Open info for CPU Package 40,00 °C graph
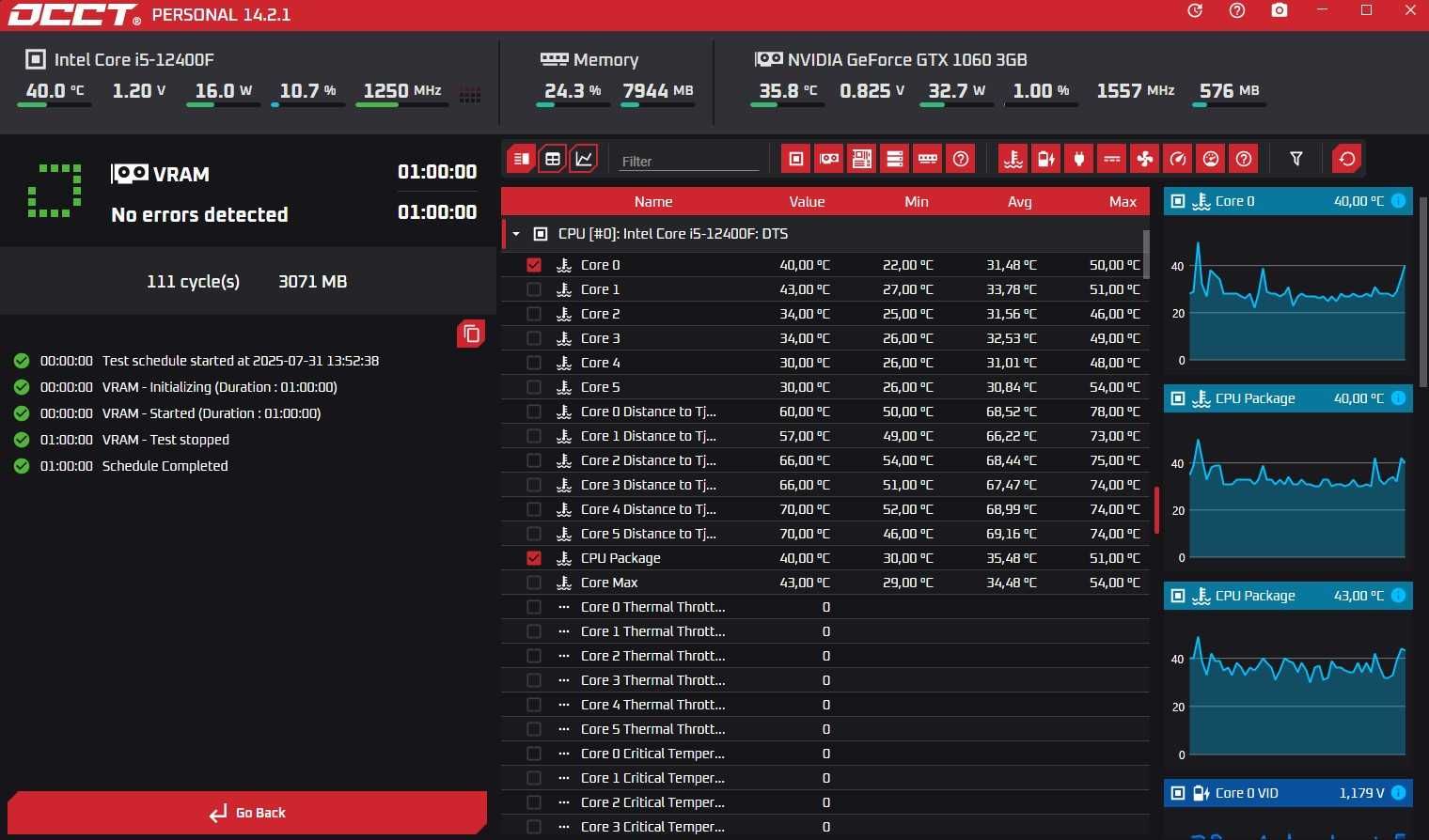The height and width of the screenshot is (840, 1429). coord(1398,398)
